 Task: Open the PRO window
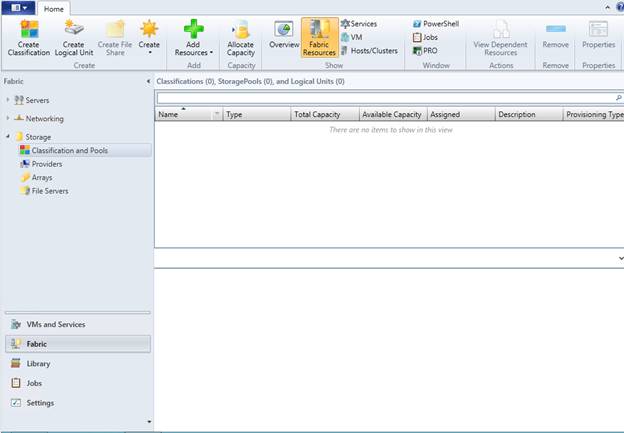coord(425,51)
